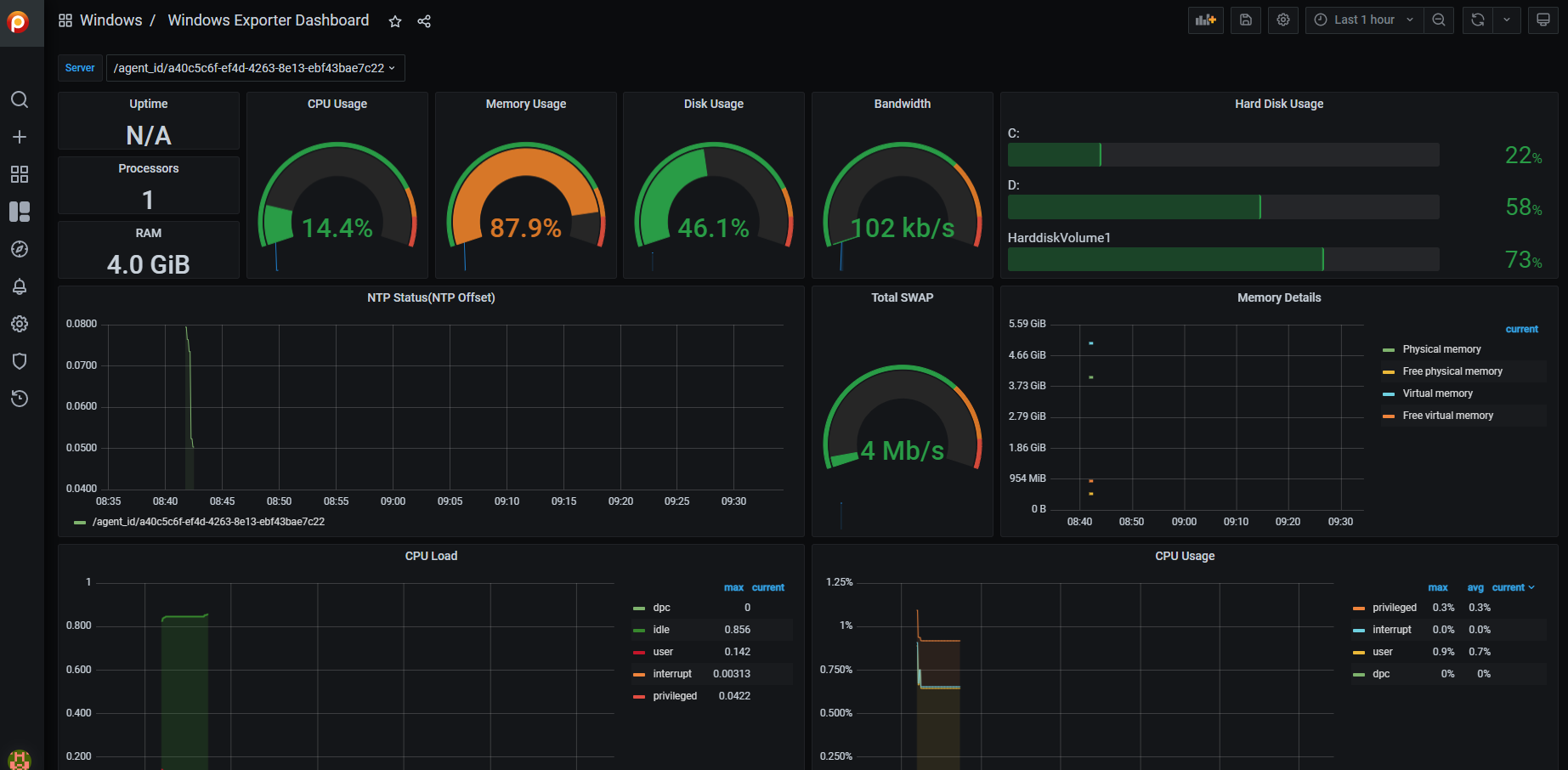Click the Windows Exporter Dashboard title
Screen dimensions: 1568x770
(x=269, y=20)
